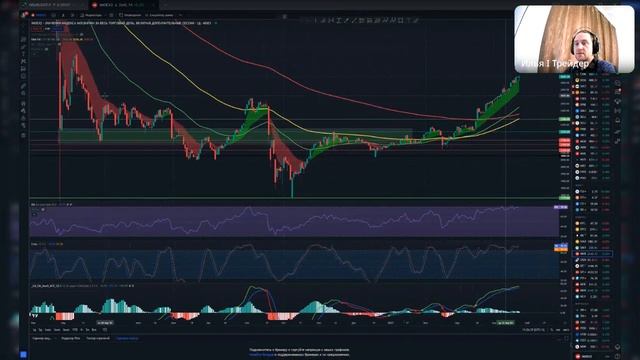
Task: Open the Indicators dialog
Action: [91, 15]
